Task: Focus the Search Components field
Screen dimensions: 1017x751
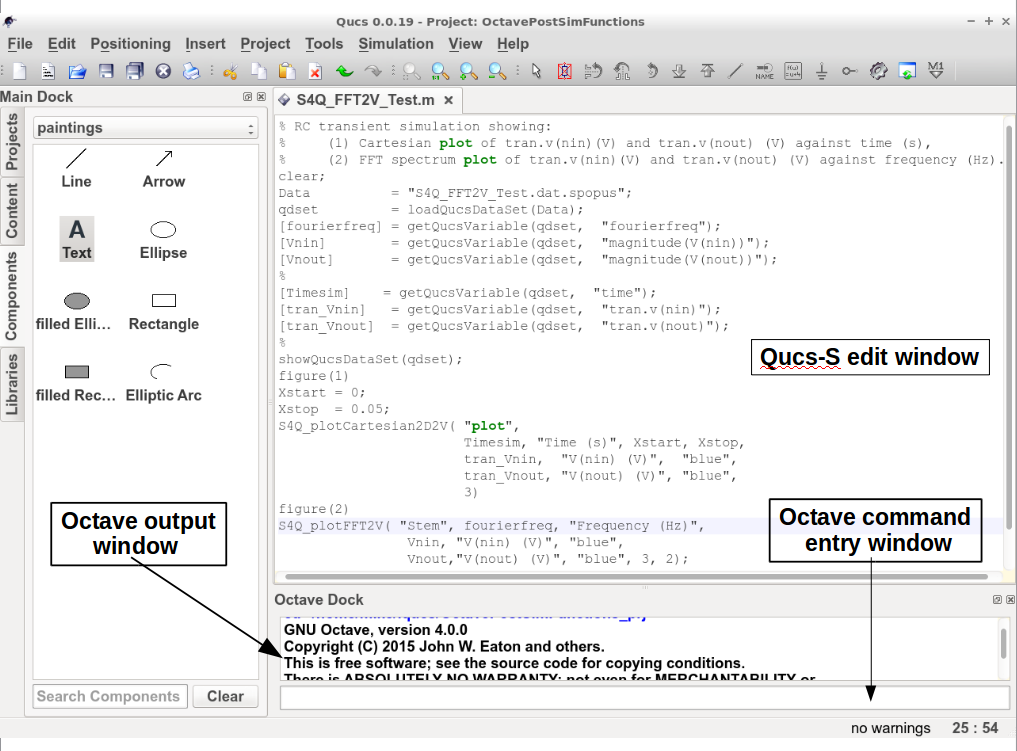Action: (x=110, y=697)
